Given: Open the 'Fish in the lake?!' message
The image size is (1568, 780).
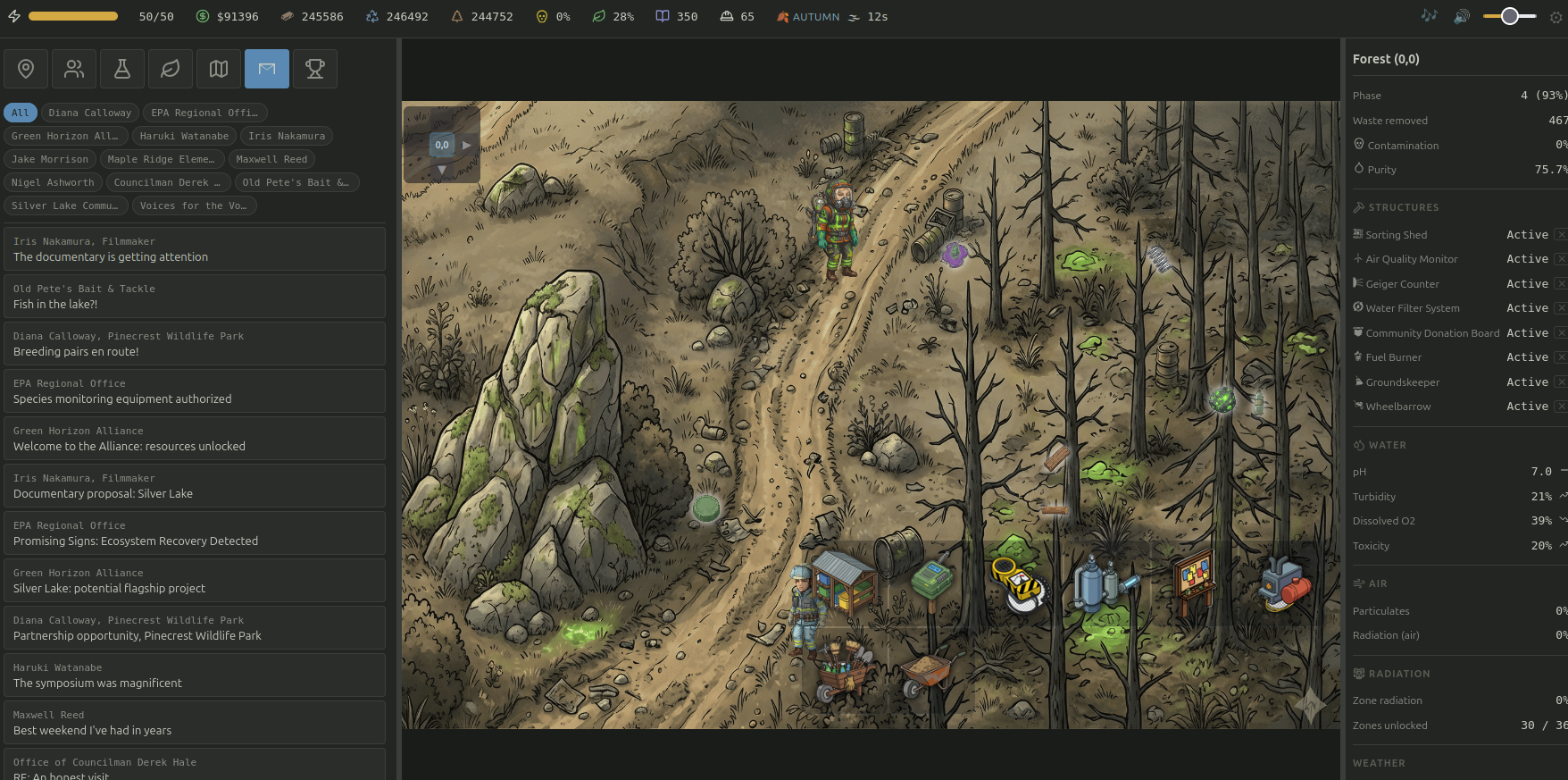Looking at the screenshot, I should coord(195,297).
